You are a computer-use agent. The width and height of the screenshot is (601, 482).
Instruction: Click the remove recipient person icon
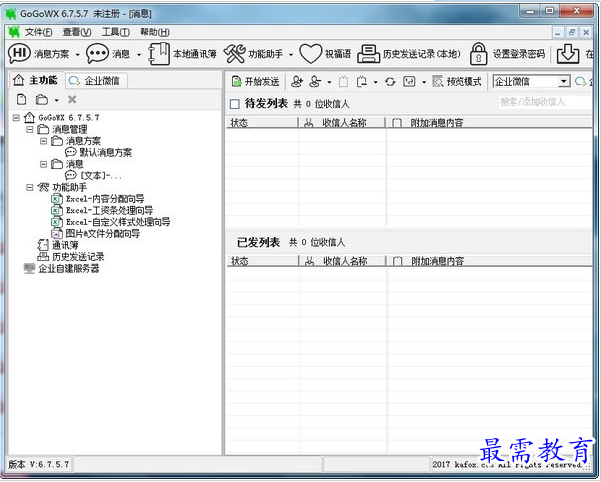[315, 81]
